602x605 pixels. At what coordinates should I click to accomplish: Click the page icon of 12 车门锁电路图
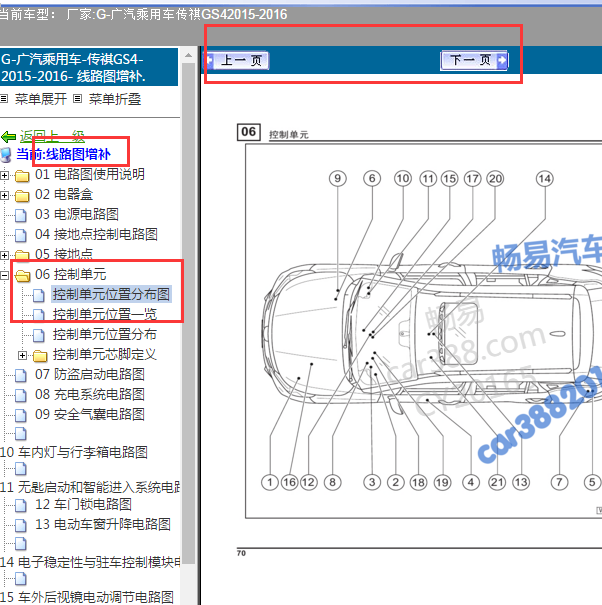[20, 505]
